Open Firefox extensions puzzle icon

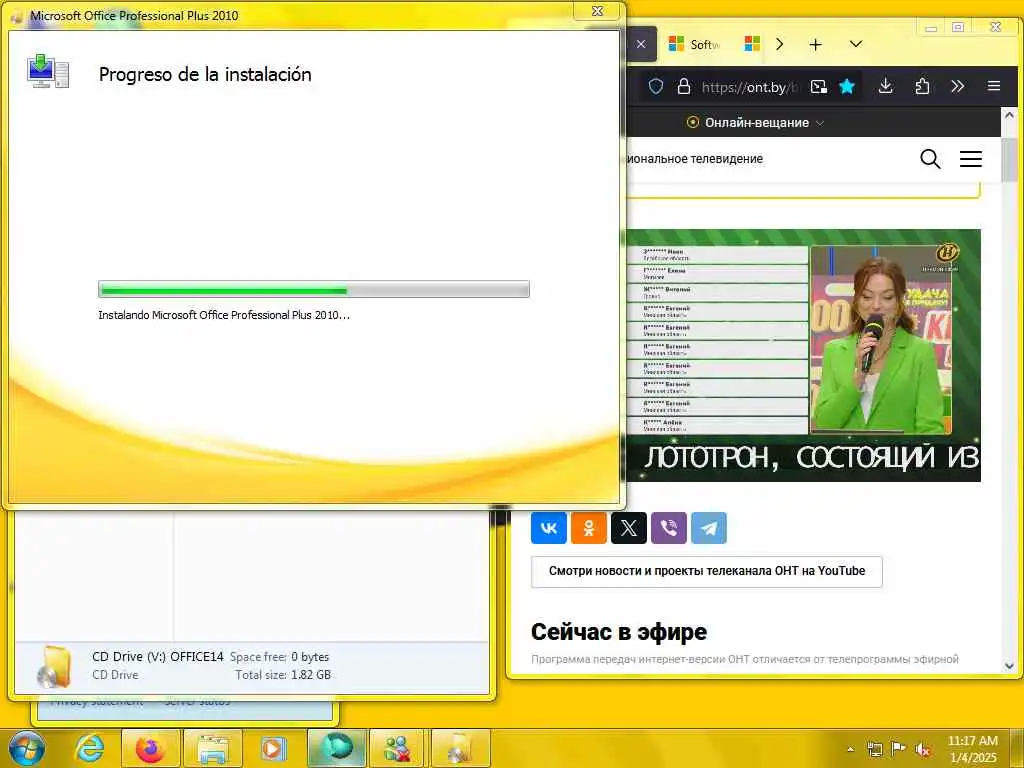[x=922, y=86]
